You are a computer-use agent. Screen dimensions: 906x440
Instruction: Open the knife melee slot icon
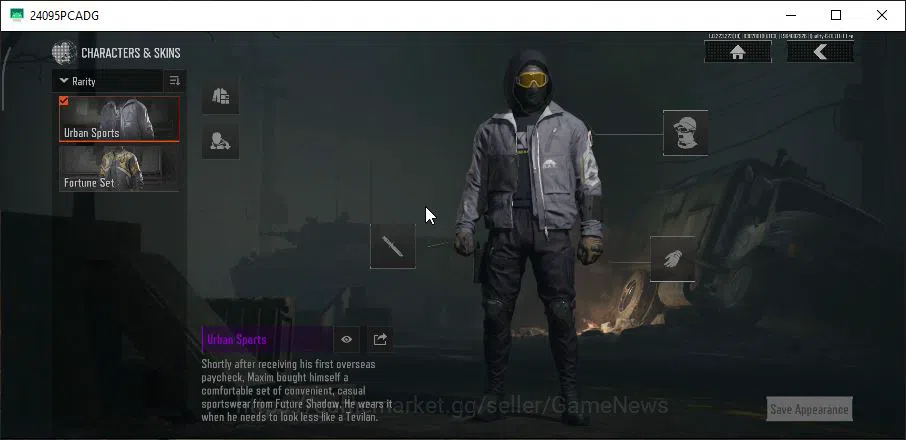pyautogui.click(x=392, y=247)
